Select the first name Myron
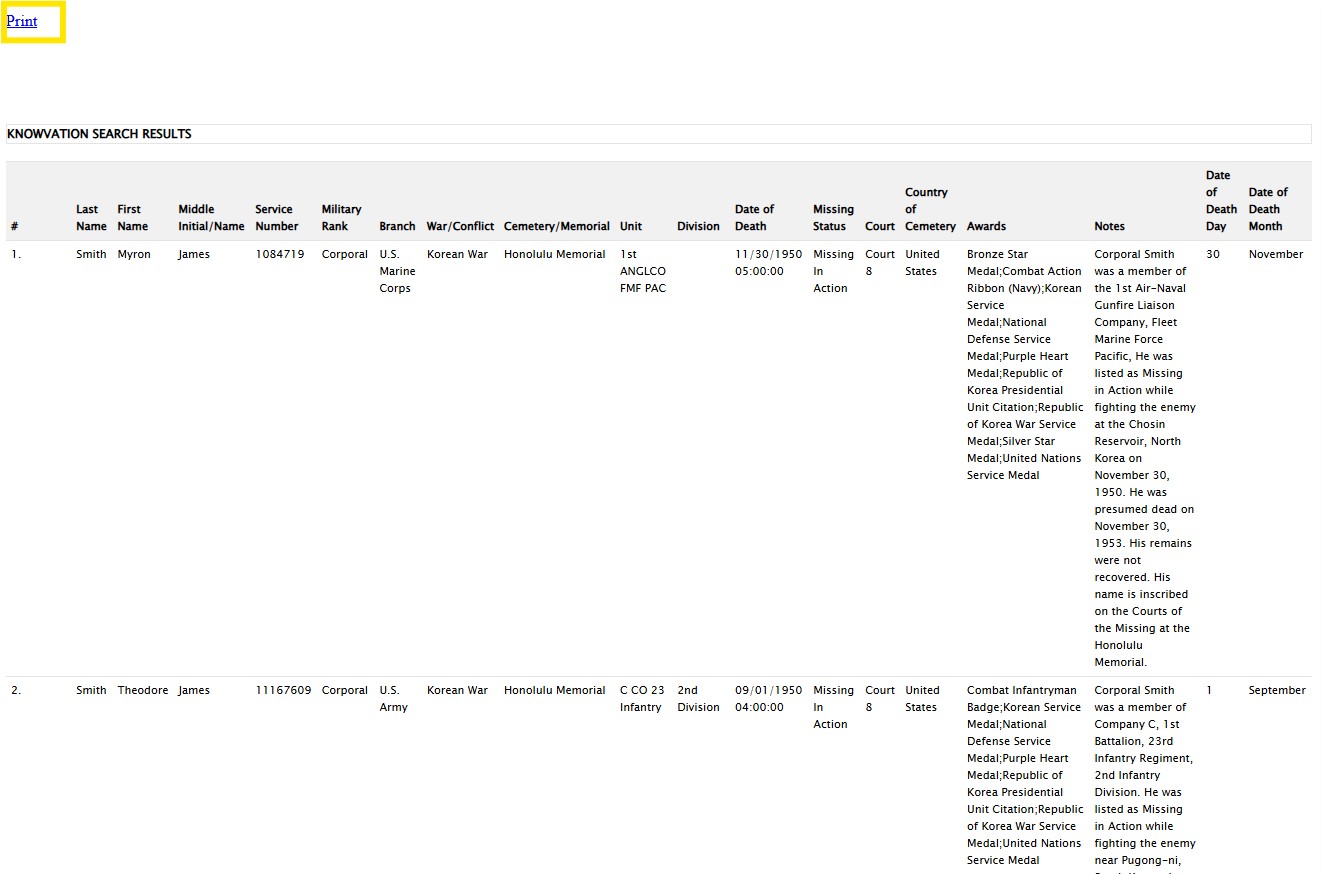The image size is (1321, 874). point(134,254)
